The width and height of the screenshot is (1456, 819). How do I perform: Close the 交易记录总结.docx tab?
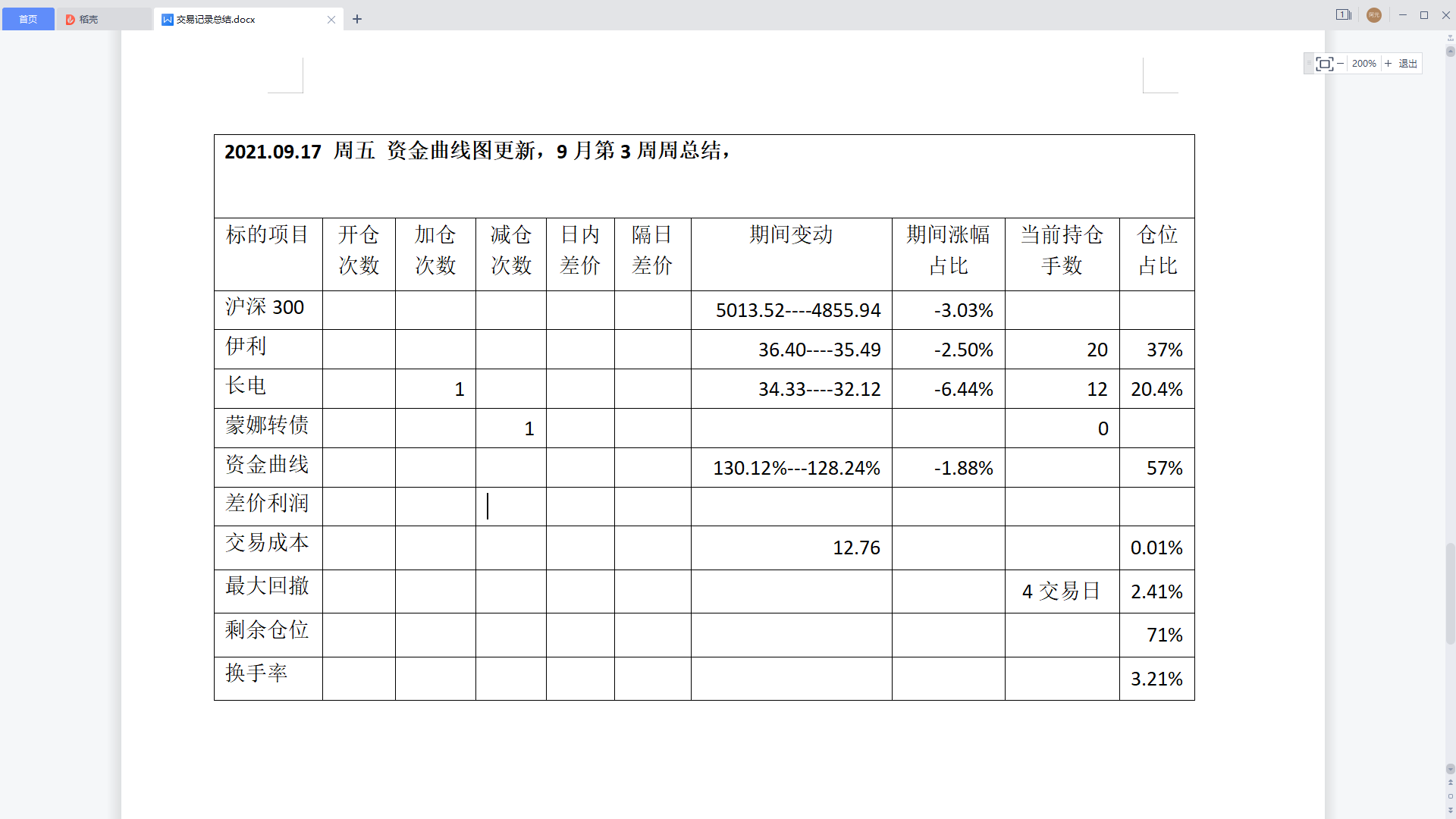(331, 20)
